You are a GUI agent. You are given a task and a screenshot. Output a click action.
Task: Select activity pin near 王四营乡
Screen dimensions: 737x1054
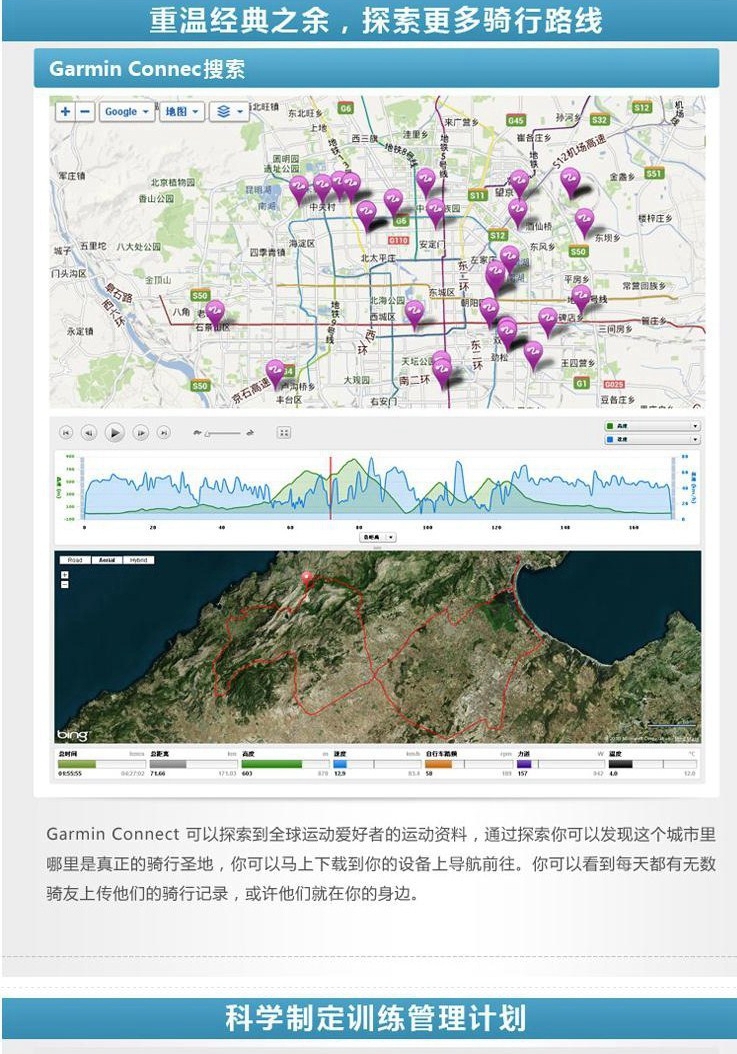coord(533,356)
